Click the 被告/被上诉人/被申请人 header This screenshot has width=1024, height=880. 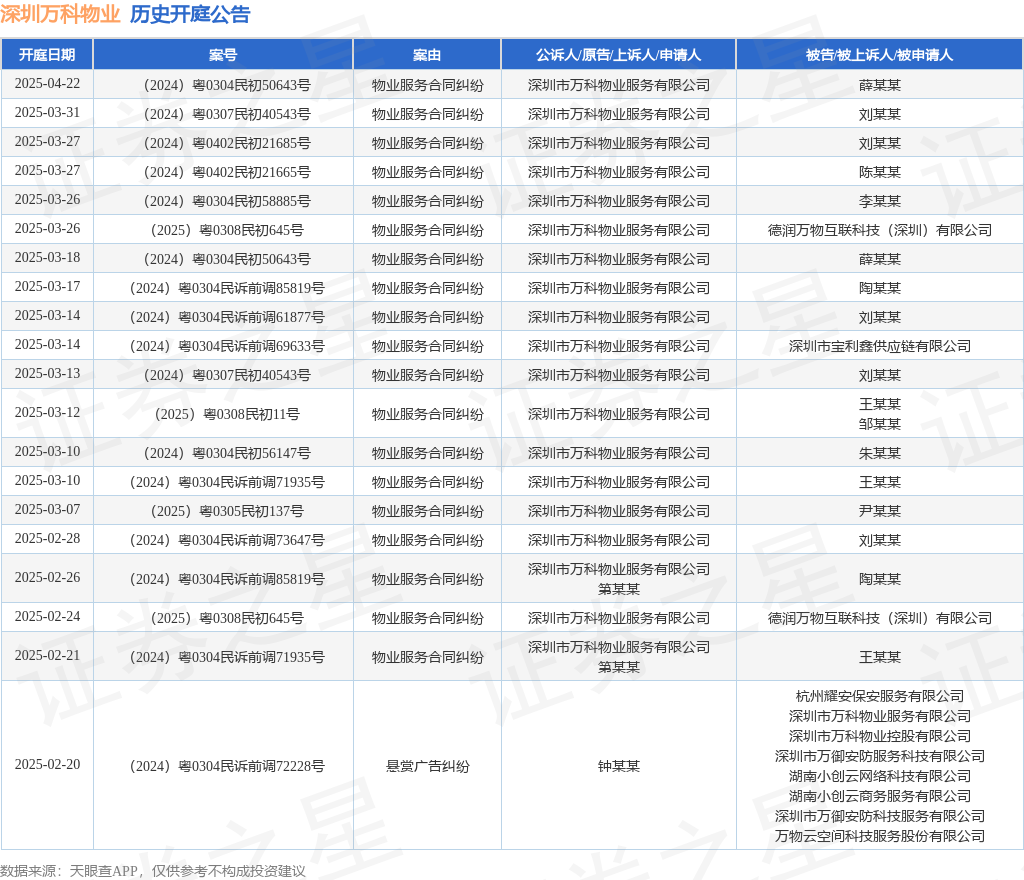879,55
